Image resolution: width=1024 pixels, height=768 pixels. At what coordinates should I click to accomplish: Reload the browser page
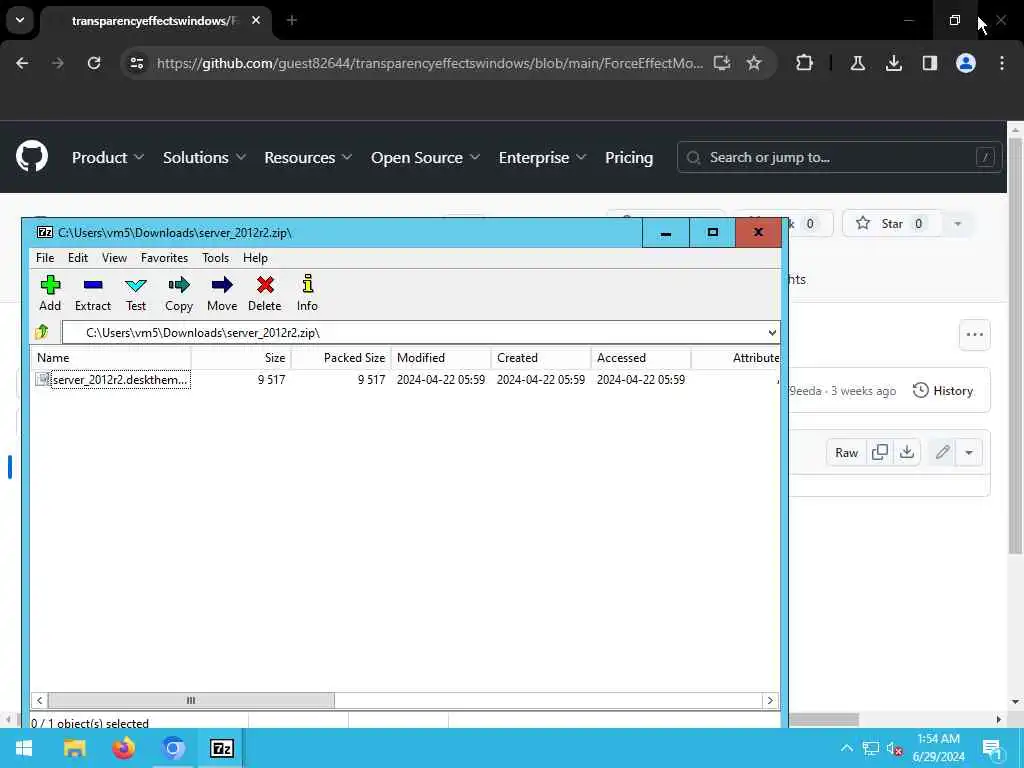pos(94,63)
